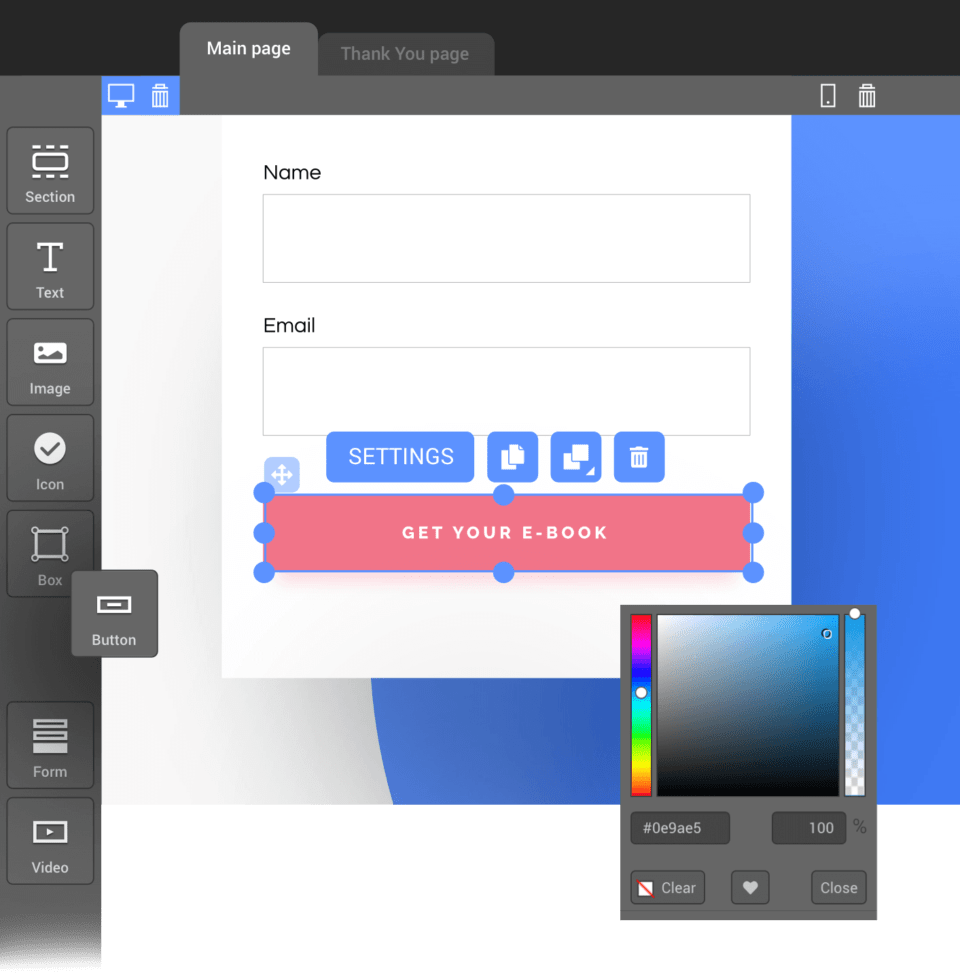Select the Section widget in sidebar
The height and width of the screenshot is (980, 960).
point(50,171)
